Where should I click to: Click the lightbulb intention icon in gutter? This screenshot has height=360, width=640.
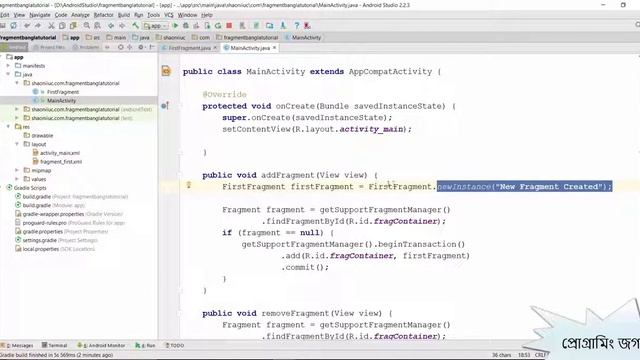[x=189, y=184]
